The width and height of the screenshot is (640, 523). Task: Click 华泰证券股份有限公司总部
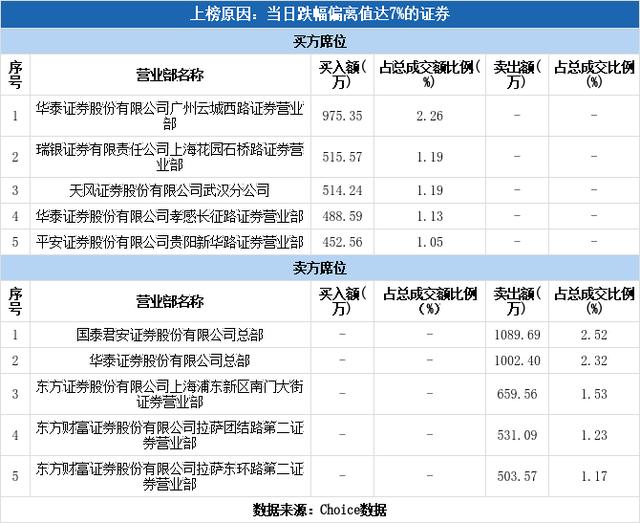[x=170, y=361]
